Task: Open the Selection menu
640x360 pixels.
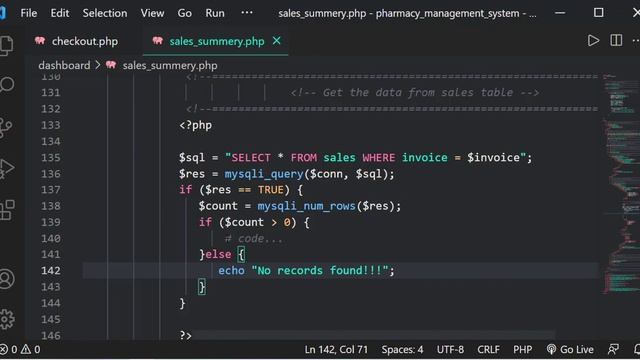Action: [105, 13]
